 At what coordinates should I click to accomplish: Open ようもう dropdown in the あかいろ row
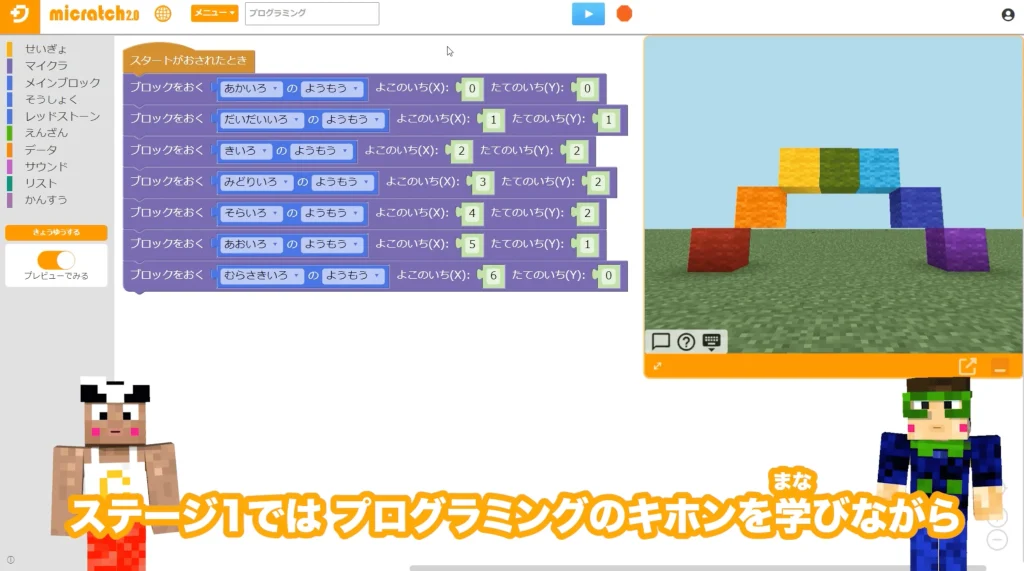tap(332, 88)
